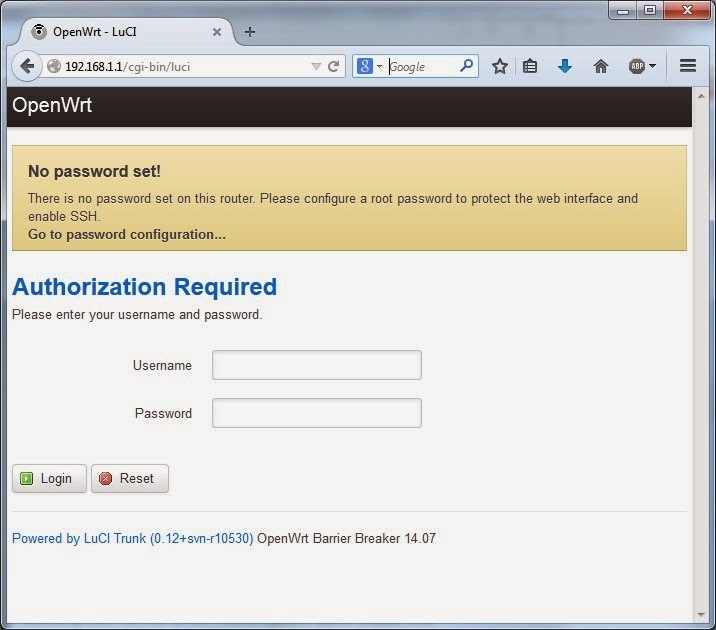Click the OpenWrt header brand link

tap(52, 105)
